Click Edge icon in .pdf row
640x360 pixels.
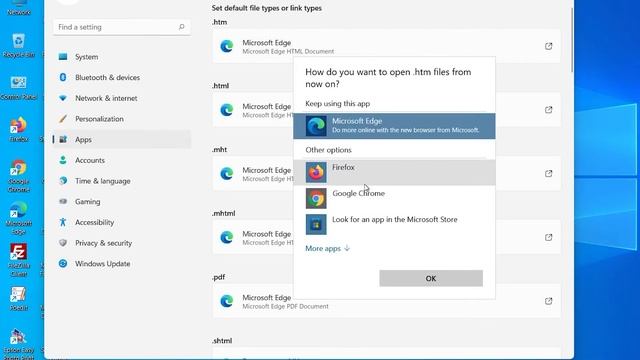[x=227, y=301]
